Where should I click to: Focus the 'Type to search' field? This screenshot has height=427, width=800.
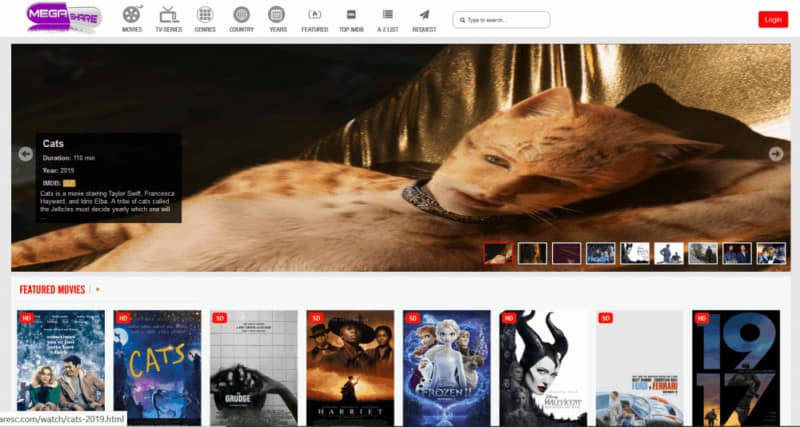pos(501,20)
